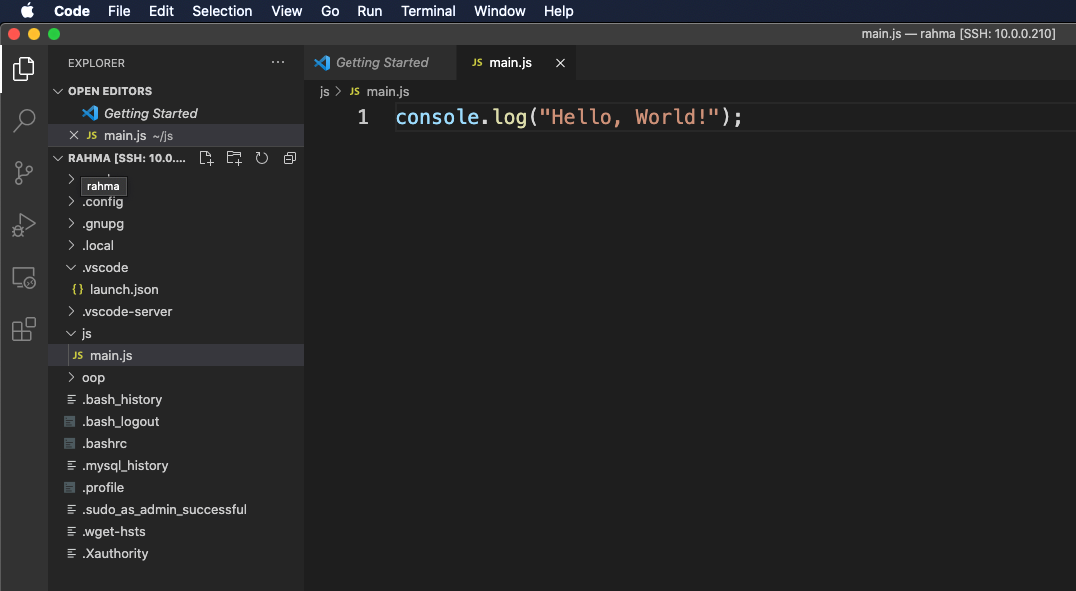Open Explorer more actions ellipsis menu
The height and width of the screenshot is (591, 1076).
[278, 63]
